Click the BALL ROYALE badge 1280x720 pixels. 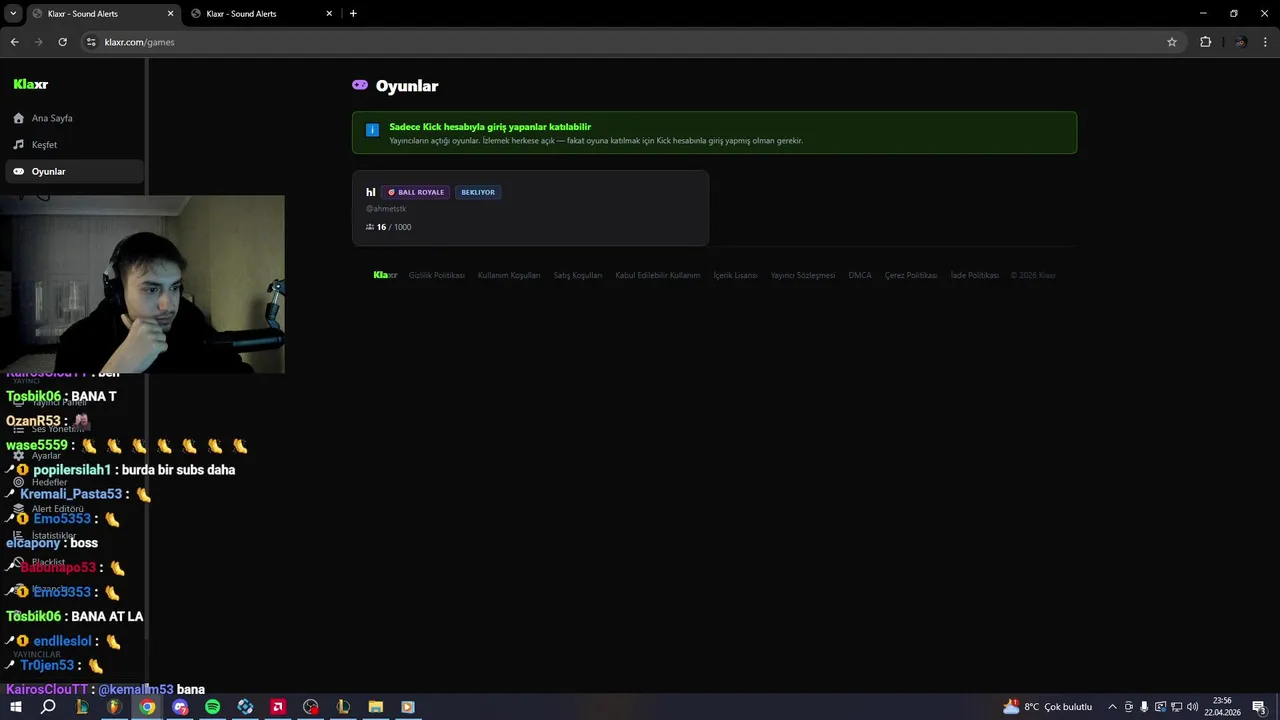(x=415, y=192)
